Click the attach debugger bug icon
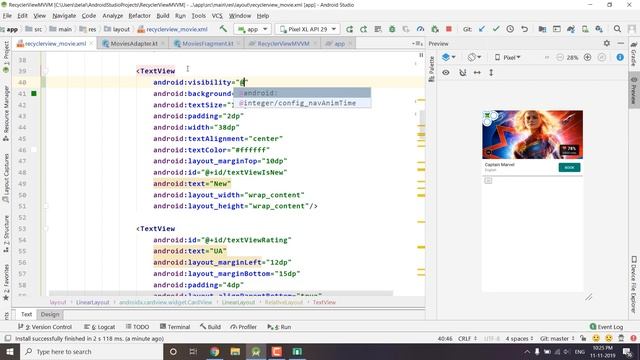This screenshot has height=360, width=640. 435,29
